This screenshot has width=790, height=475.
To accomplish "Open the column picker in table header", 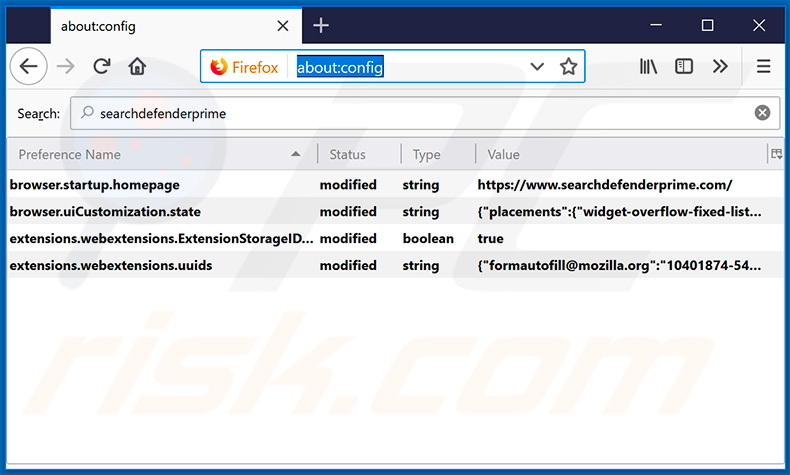I will coord(776,154).
